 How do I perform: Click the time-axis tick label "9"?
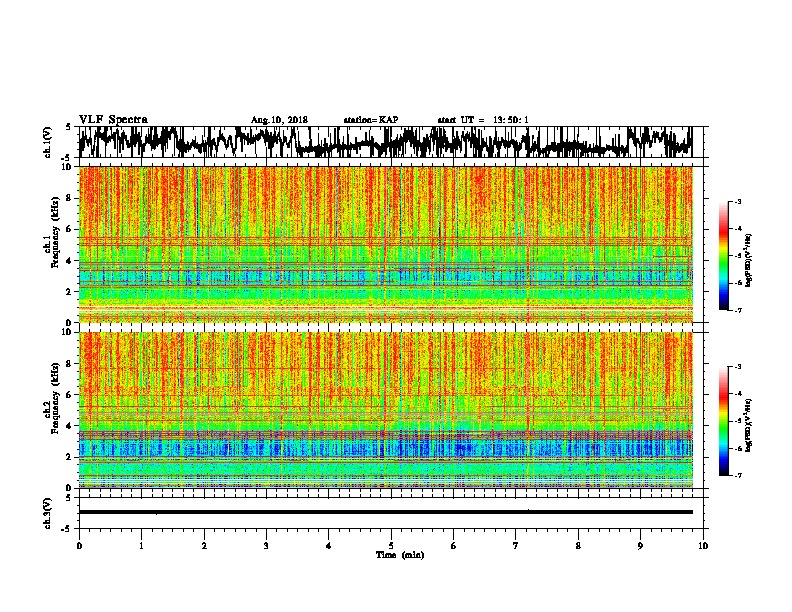pyautogui.click(x=640, y=546)
